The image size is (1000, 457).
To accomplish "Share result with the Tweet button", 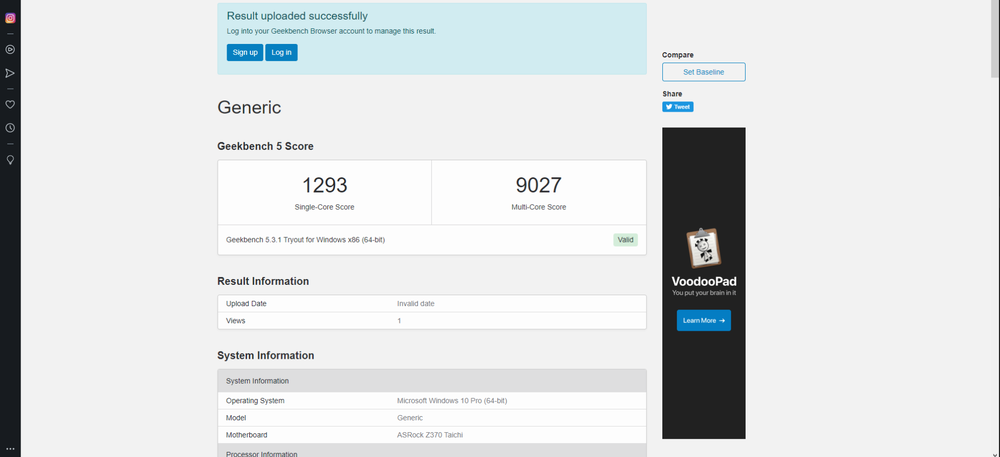I will pyautogui.click(x=677, y=107).
